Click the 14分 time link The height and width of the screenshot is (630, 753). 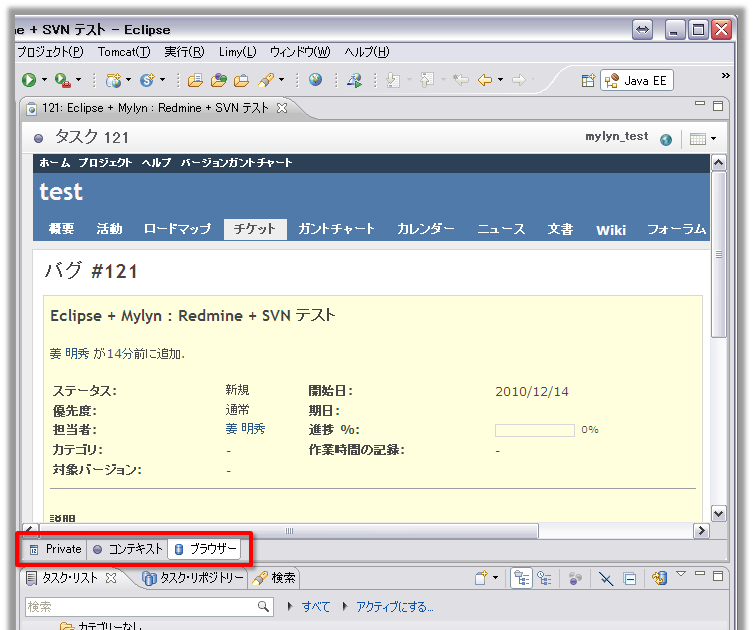[x=119, y=354]
